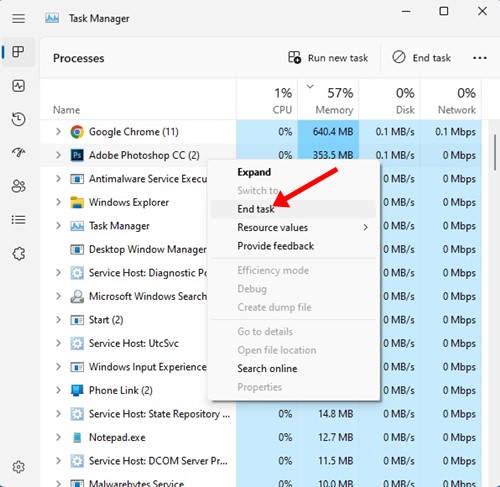The image size is (500, 487).
Task: Expand the Google Chrome process group
Action: (58, 132)
